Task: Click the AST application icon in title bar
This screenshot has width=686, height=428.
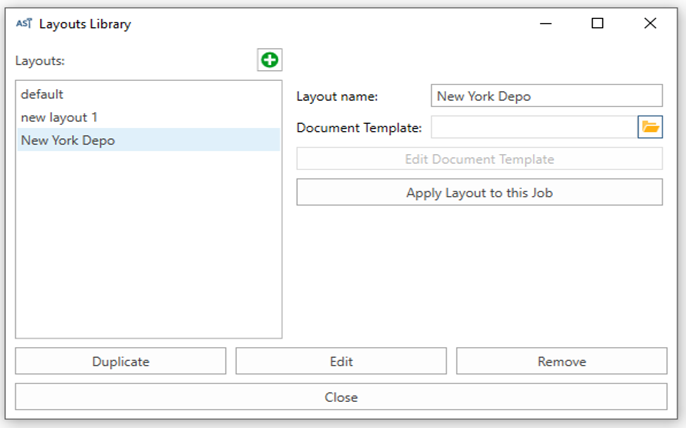Action: 24,23
